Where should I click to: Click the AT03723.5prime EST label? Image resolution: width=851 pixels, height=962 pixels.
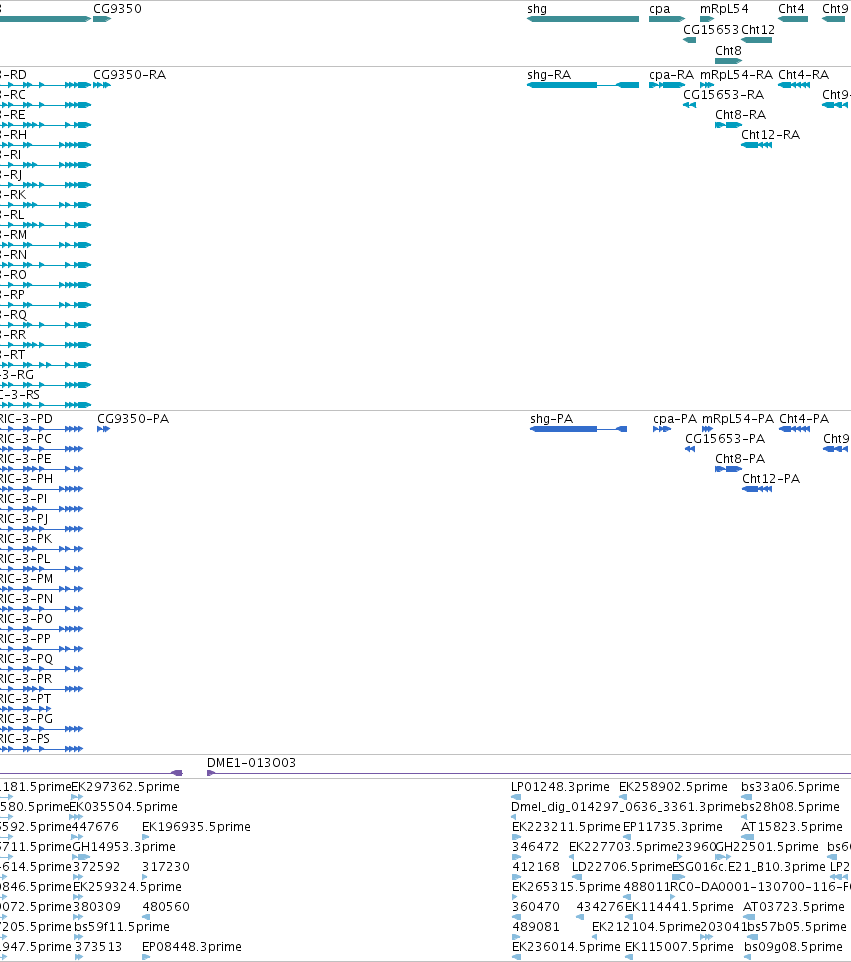[795, 906]
